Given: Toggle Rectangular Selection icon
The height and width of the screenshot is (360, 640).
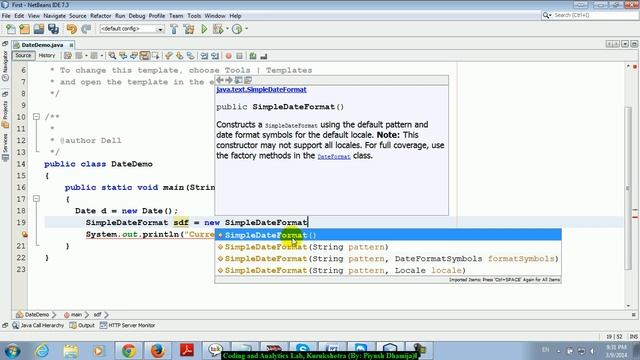Looking at the screenshot, I should [156, 56].
